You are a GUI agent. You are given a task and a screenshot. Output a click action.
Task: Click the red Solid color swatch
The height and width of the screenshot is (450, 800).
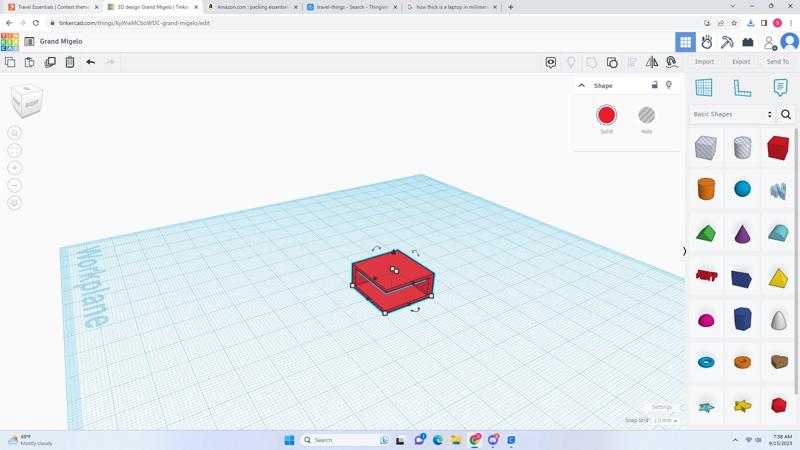(x=606, y=115)
